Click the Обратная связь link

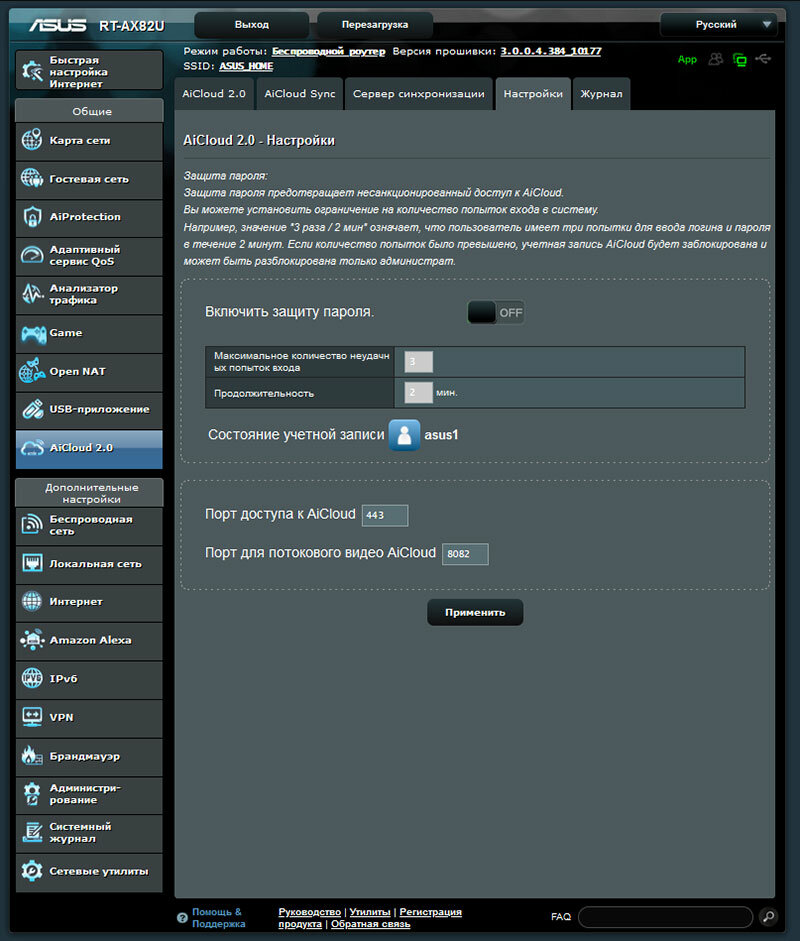pyautogui.click(x=370, y=924)
